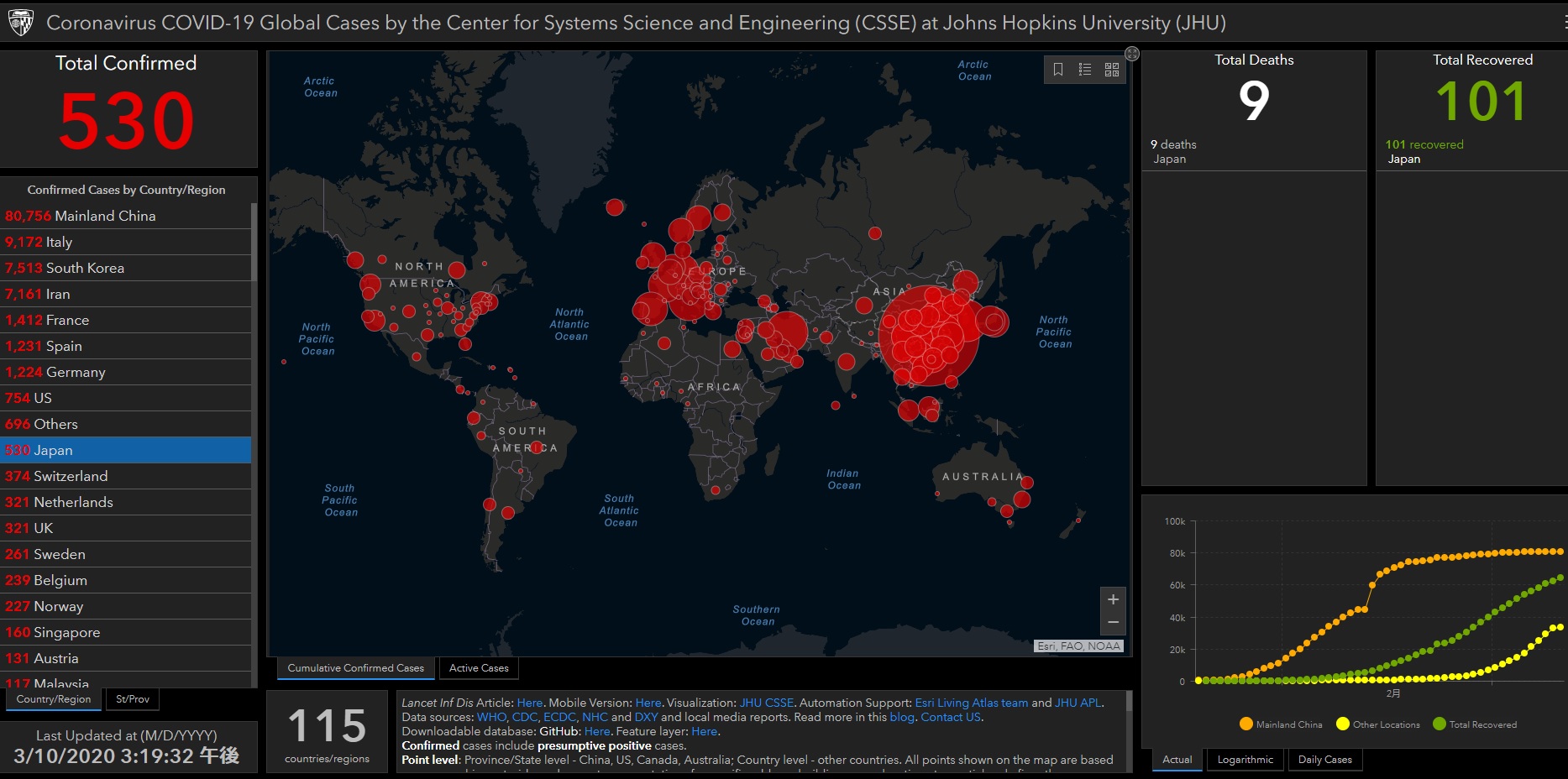Click the menu icon at top-right edge

click(x=1565, y=23)
